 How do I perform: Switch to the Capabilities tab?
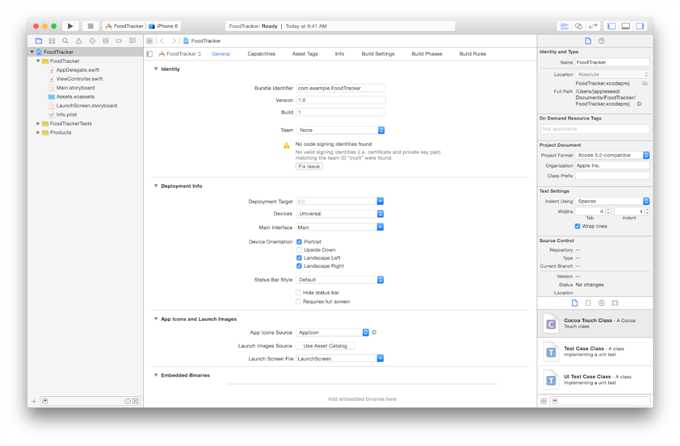[262, 54]
